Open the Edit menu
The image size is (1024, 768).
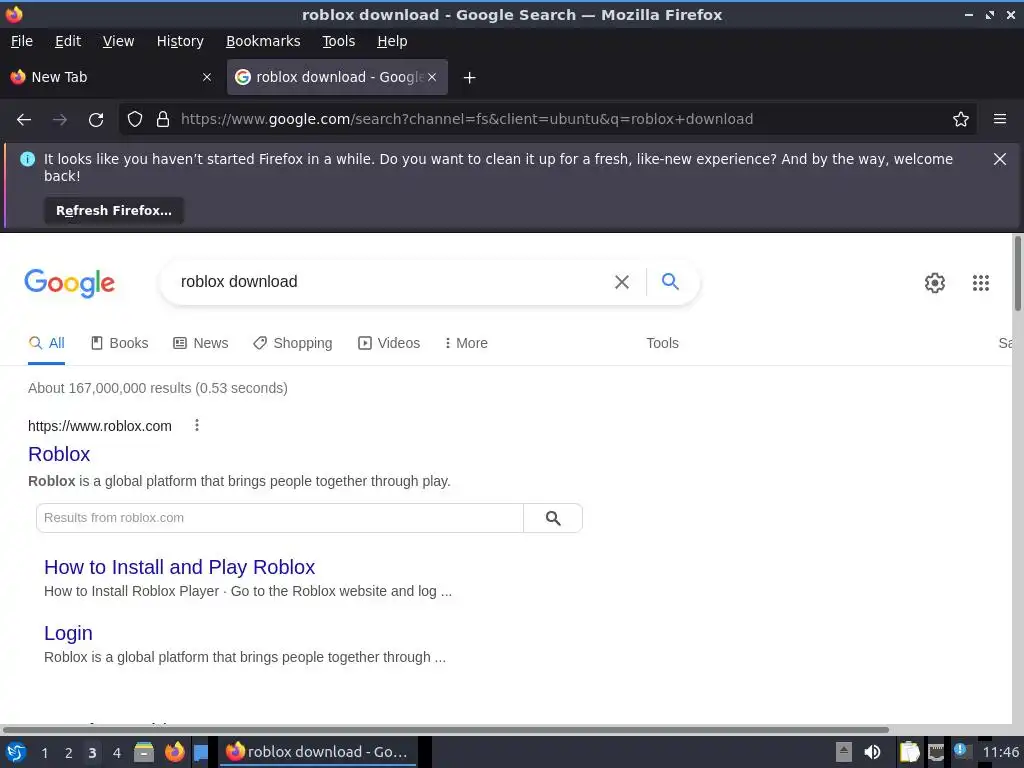point(68,41)
